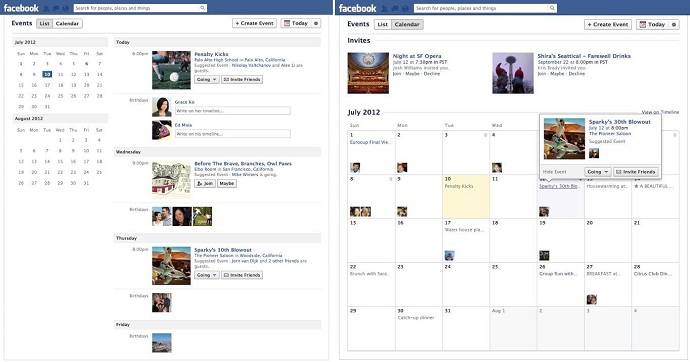
Task: Open notifications globe in left window header
Action: pos(66,8)
